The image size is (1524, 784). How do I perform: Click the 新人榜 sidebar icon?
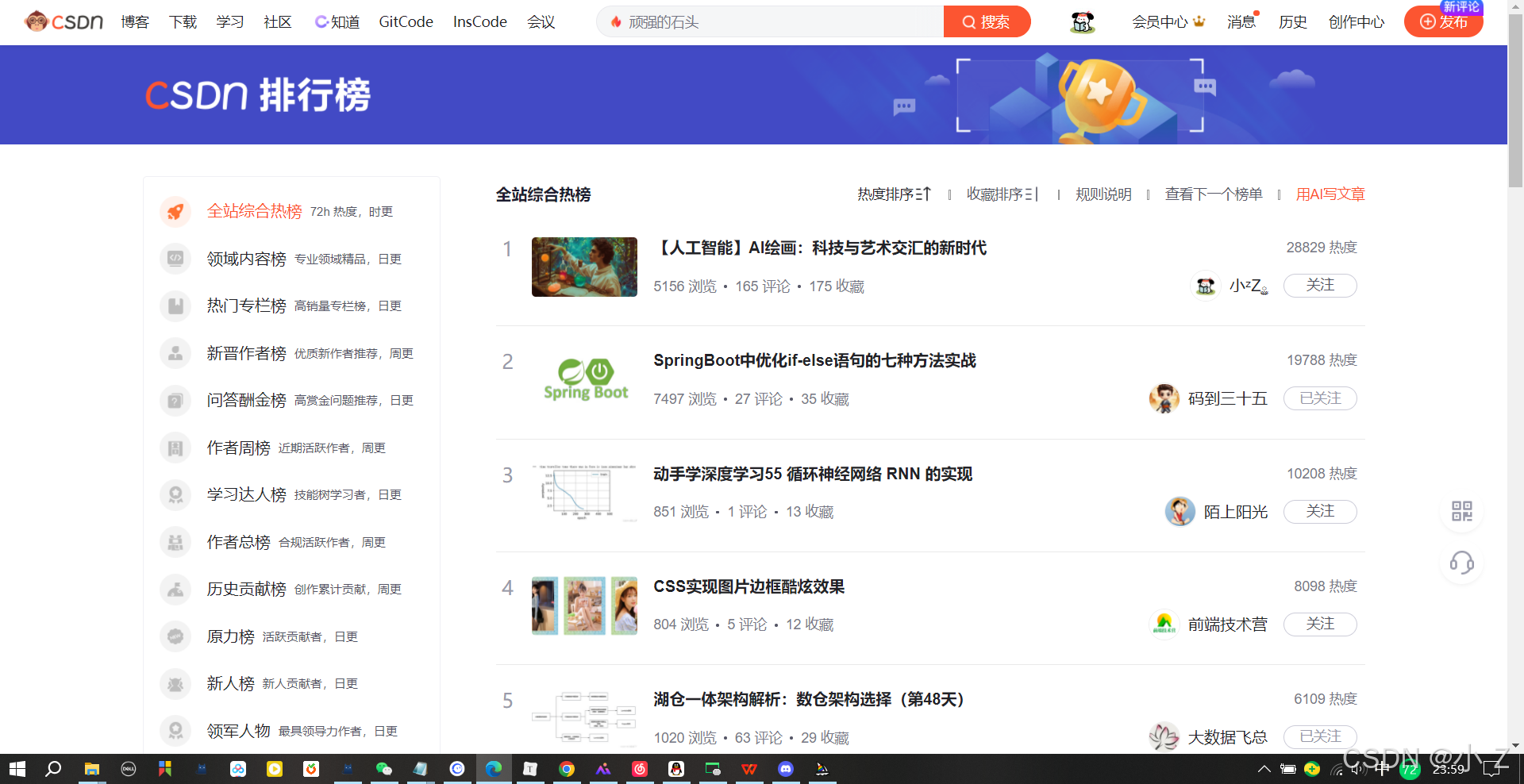tap(175, 684)
